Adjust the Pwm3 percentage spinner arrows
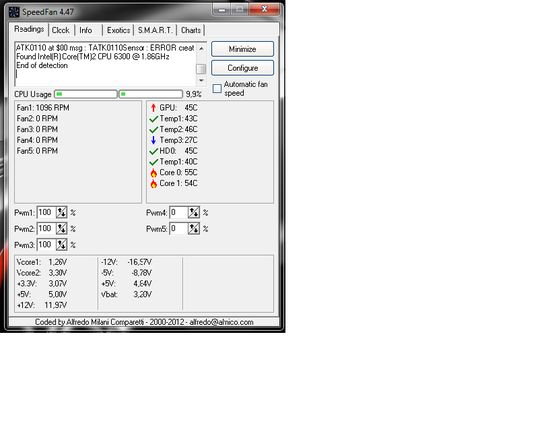 point(61,245)
